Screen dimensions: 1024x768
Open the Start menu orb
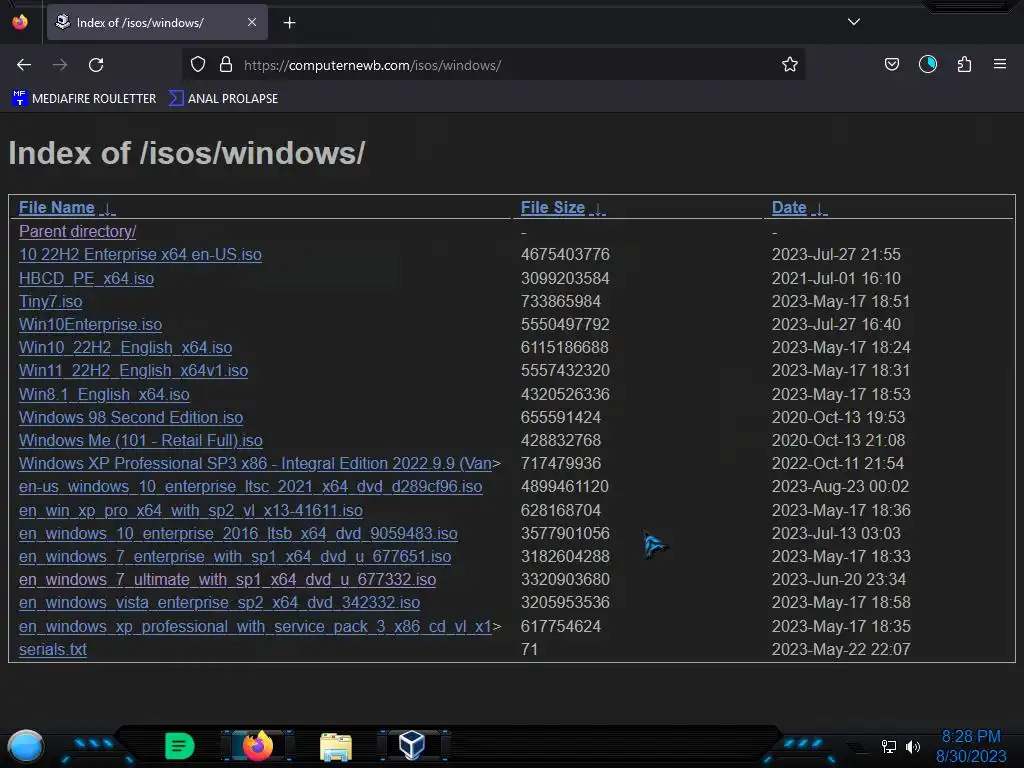pos(25,746)
